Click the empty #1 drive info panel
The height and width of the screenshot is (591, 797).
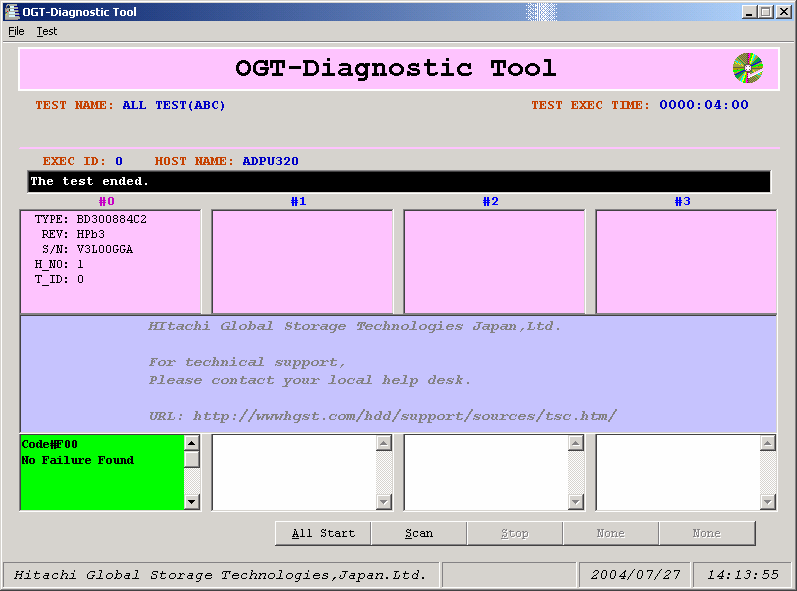[x=302, y=261]
